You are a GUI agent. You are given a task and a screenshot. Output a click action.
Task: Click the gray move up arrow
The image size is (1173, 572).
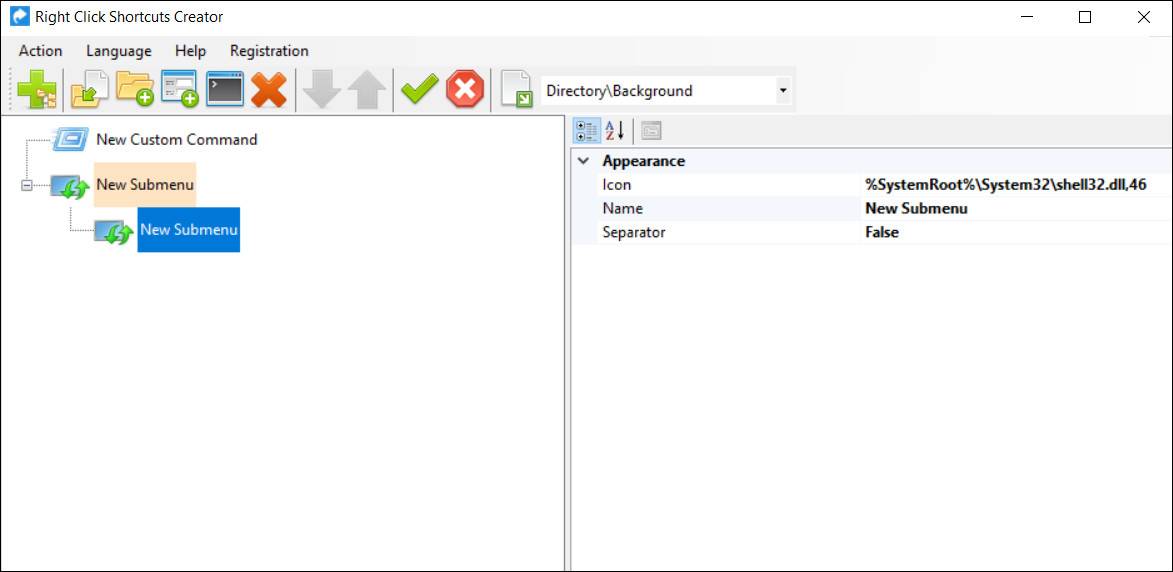tap(367, 90)
